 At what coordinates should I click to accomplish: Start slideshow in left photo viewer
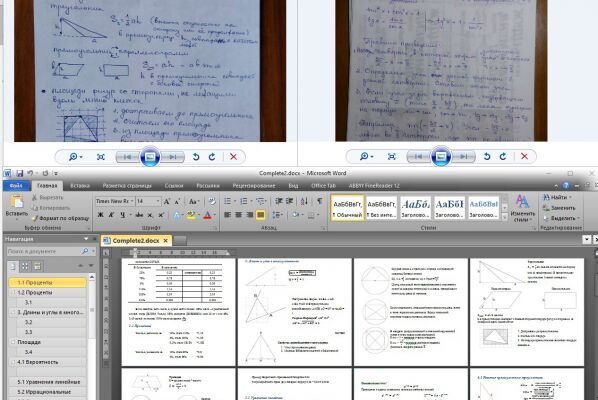[150, 157]
